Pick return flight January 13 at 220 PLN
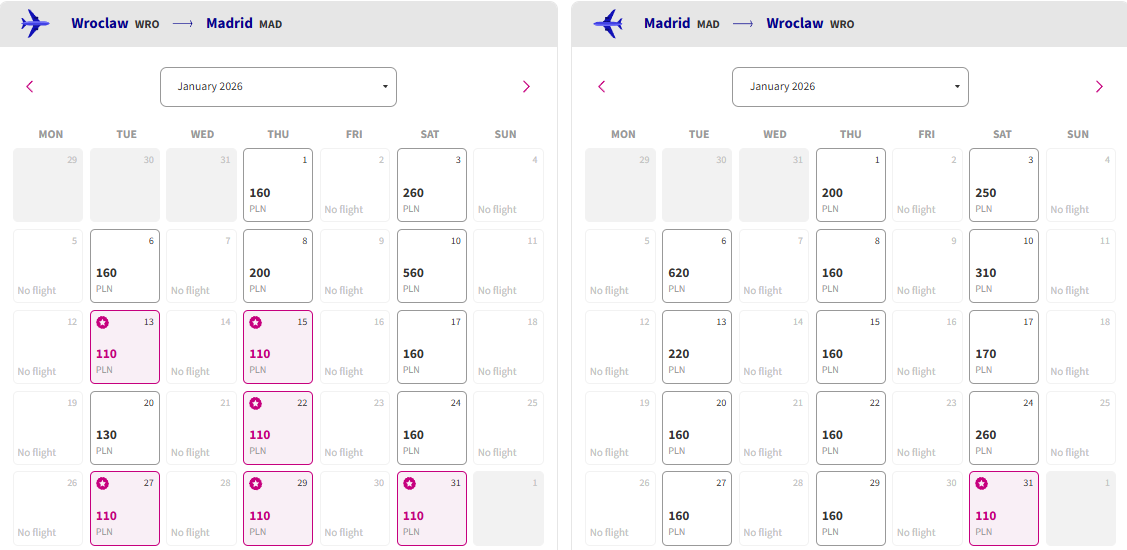Viewport: 1127px width, 550px height. pyautogui.click(x=696, y=347)
